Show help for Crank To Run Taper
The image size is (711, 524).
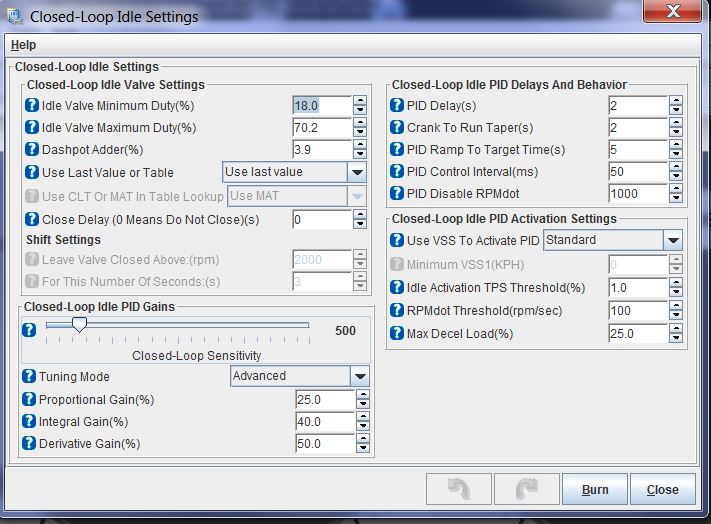397,127
